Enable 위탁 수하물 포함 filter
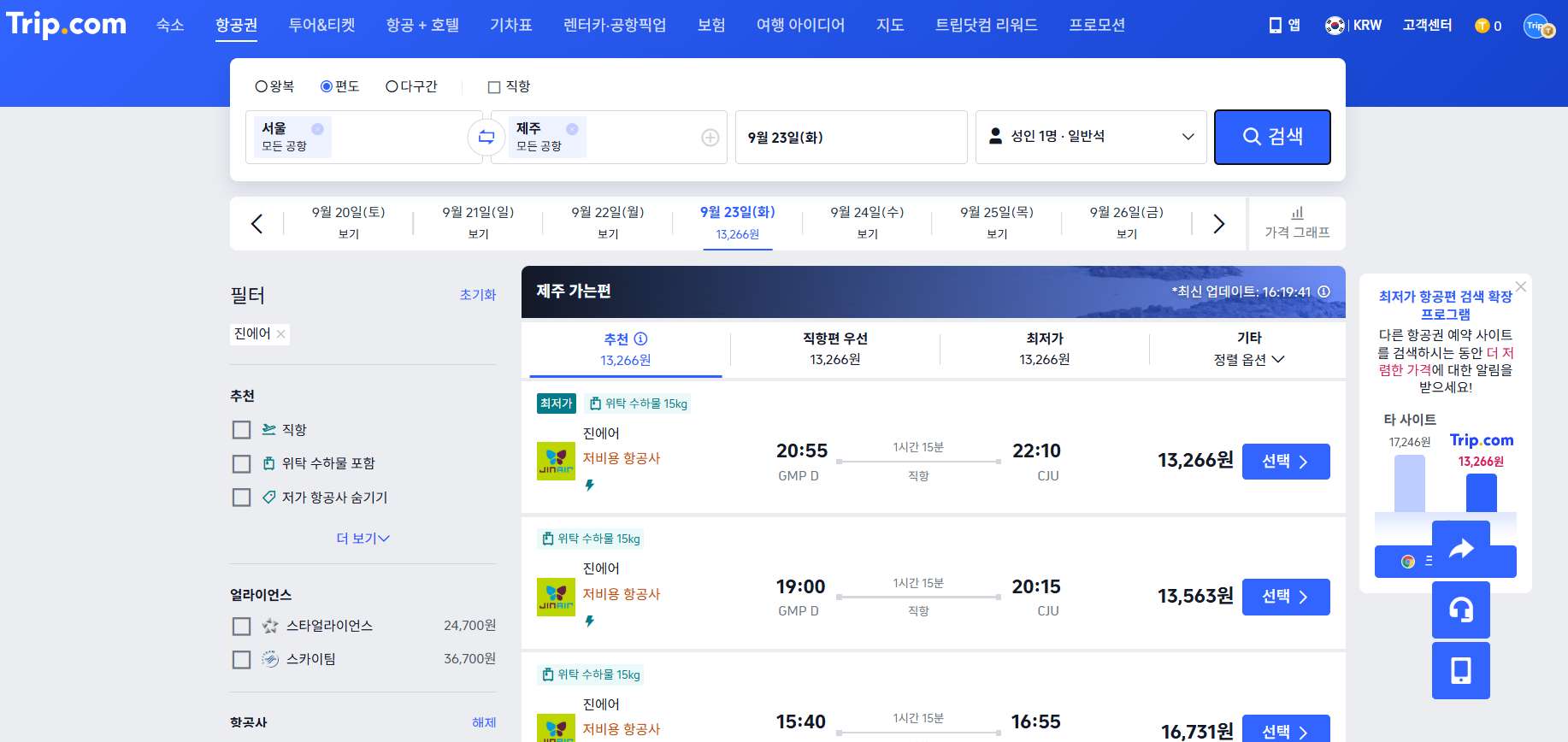The height and width of the screenshot is (742, 1568). tap(242, 463)
